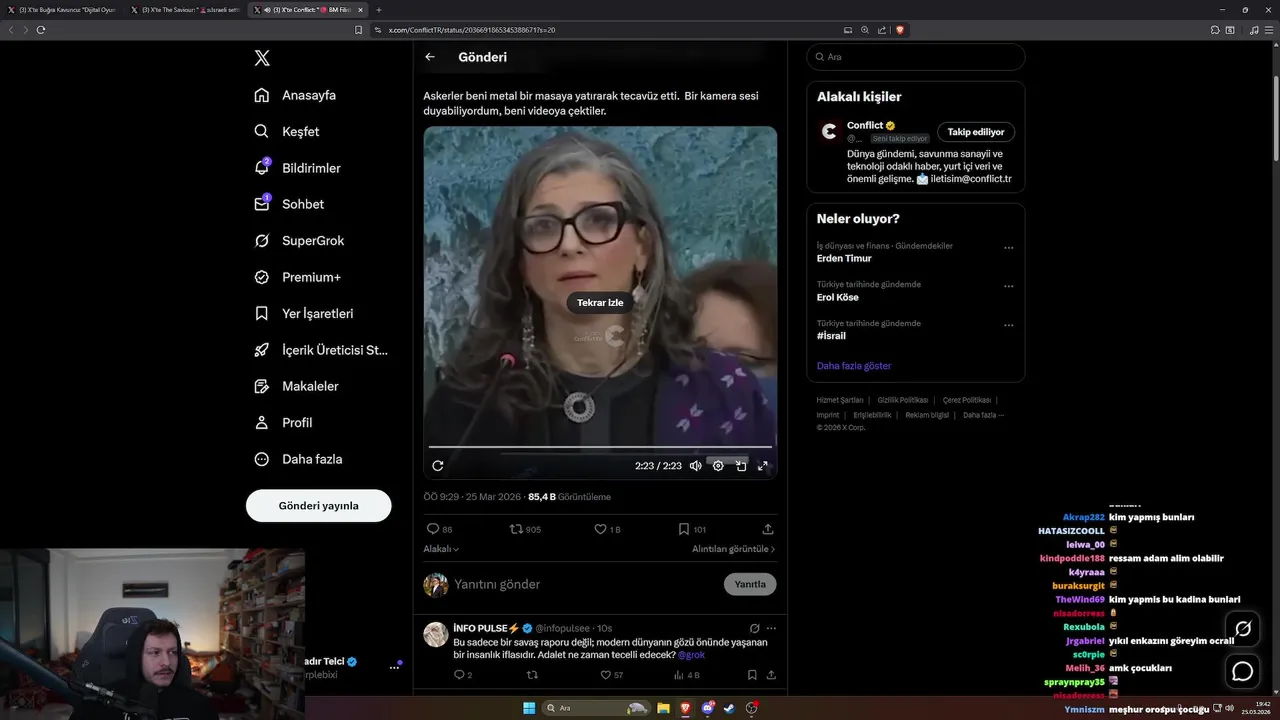This screenshot has height=720, width=1280.
Task: Click the Yanıtını gönder reply field
Action: point(585,584)
